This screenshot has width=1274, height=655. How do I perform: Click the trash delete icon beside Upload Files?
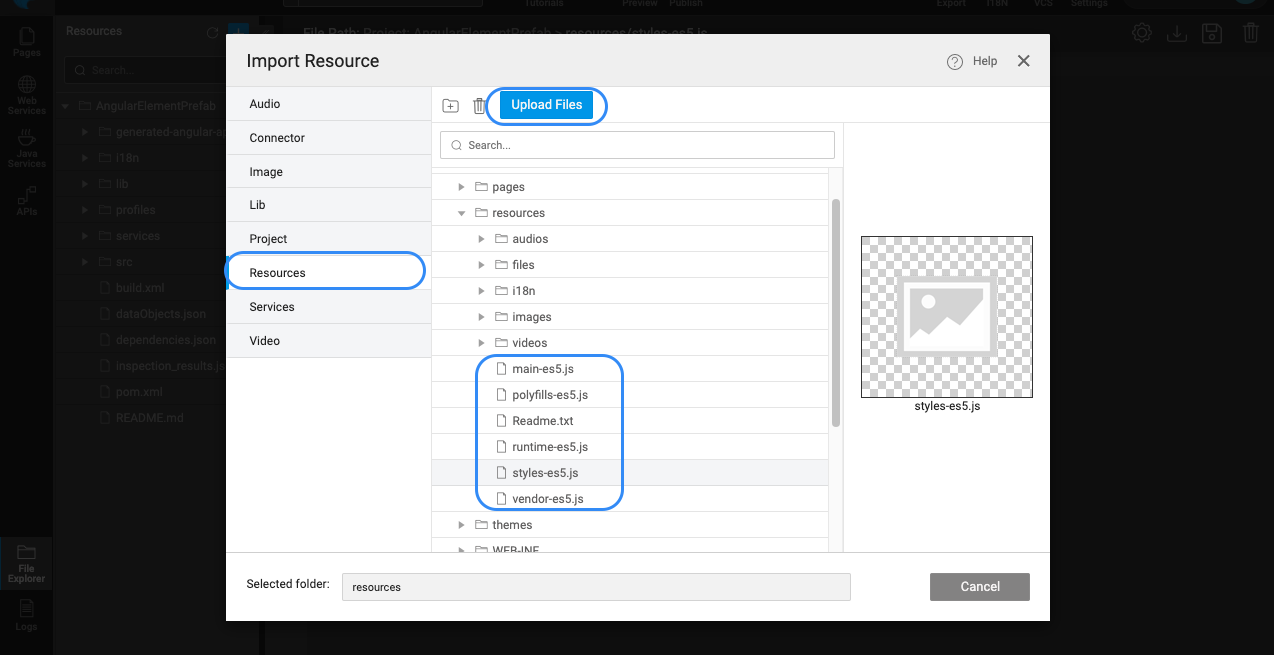coord(479,106)
